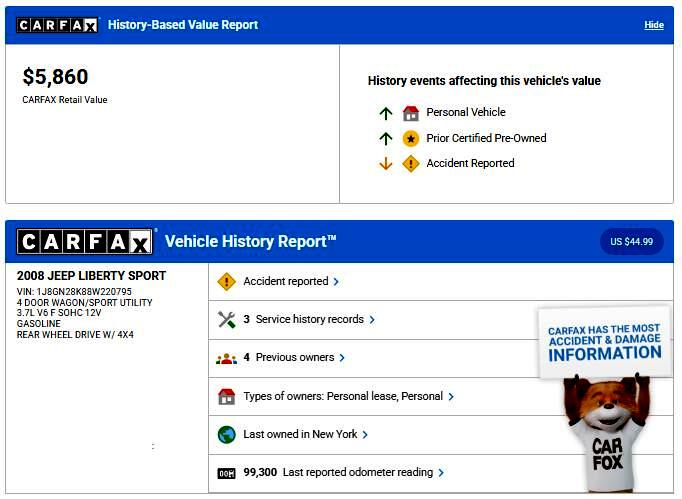
Task: Click the globe icon beside Last owned
Action: [x=226, y=435]
